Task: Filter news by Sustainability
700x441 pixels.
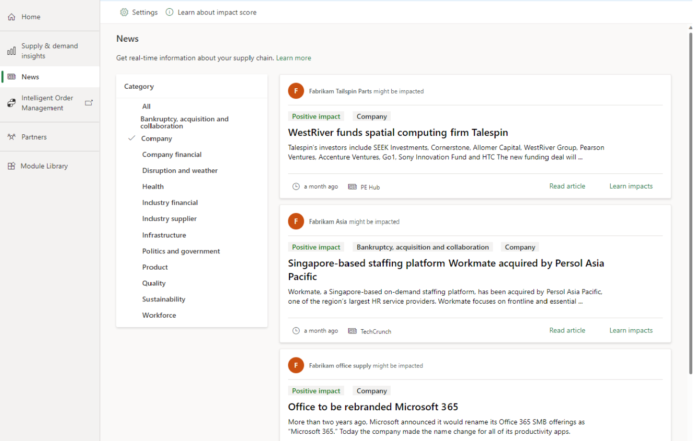Action: (163, 299)
